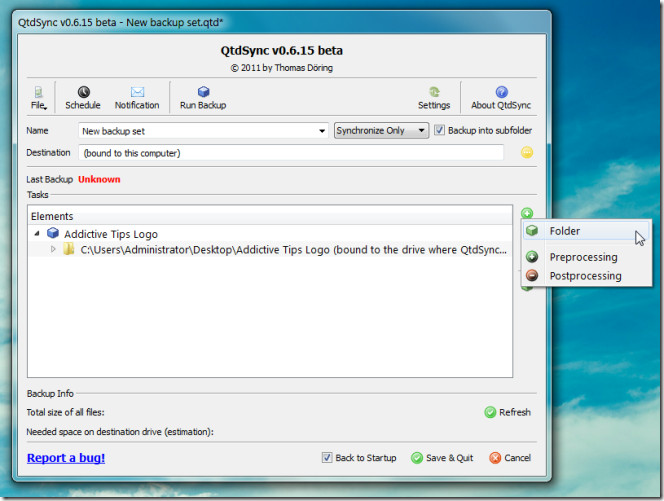Click the Schedule label in toolbar
This screenshot has height=501, width=664.
[x=83, y=105]
